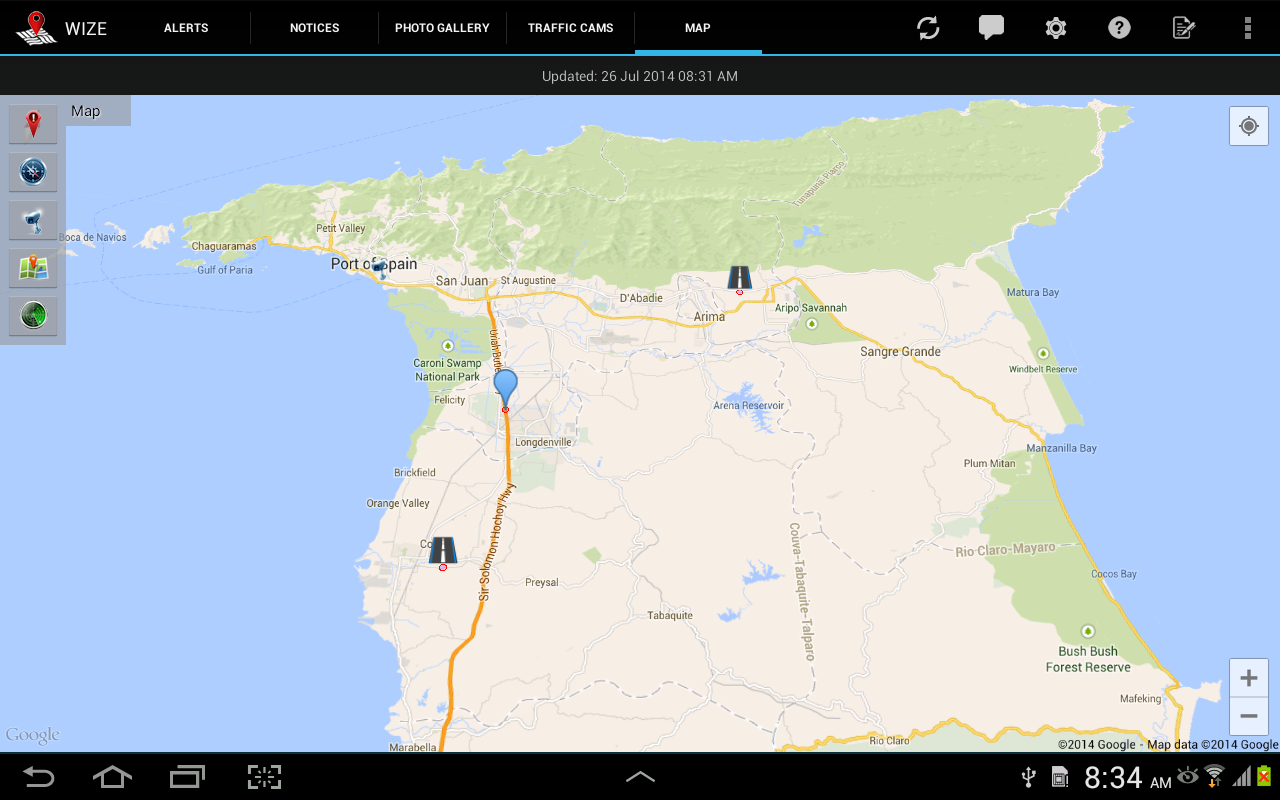Open the PHOTO GALLERY tab
1280x800 pixels.
[x=442, y=28]
